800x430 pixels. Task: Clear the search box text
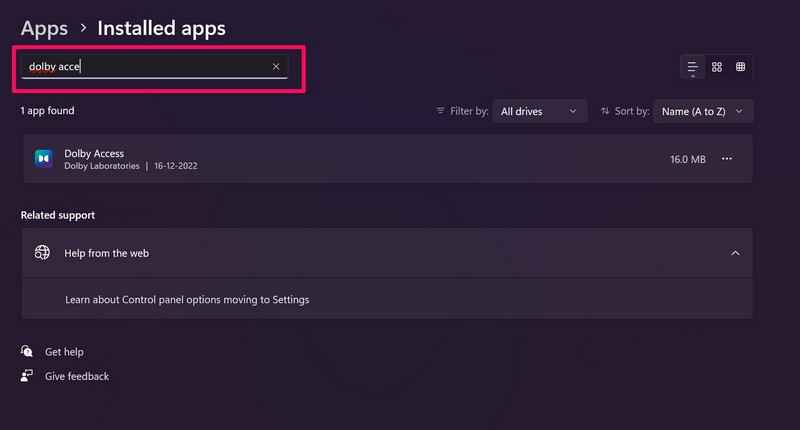[276, 67]
